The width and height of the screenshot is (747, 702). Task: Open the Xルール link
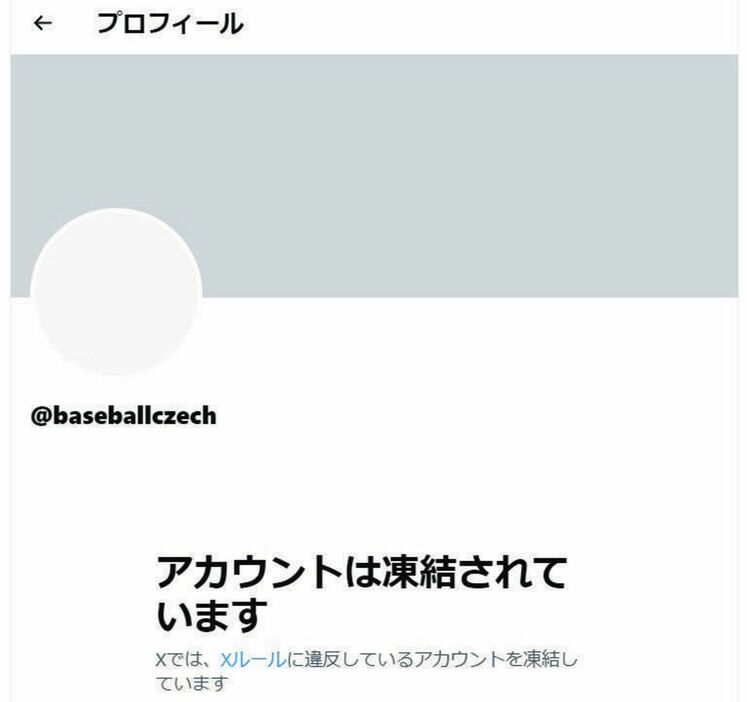pos(253,660)
